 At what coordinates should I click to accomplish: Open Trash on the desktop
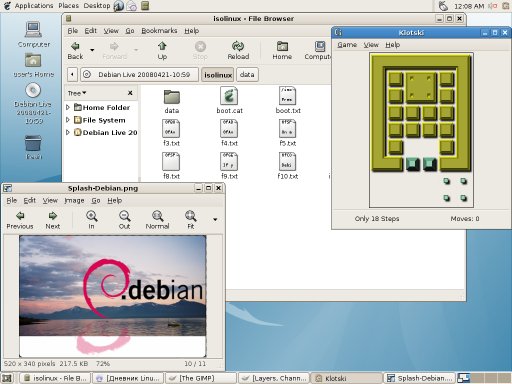(34, 147)
